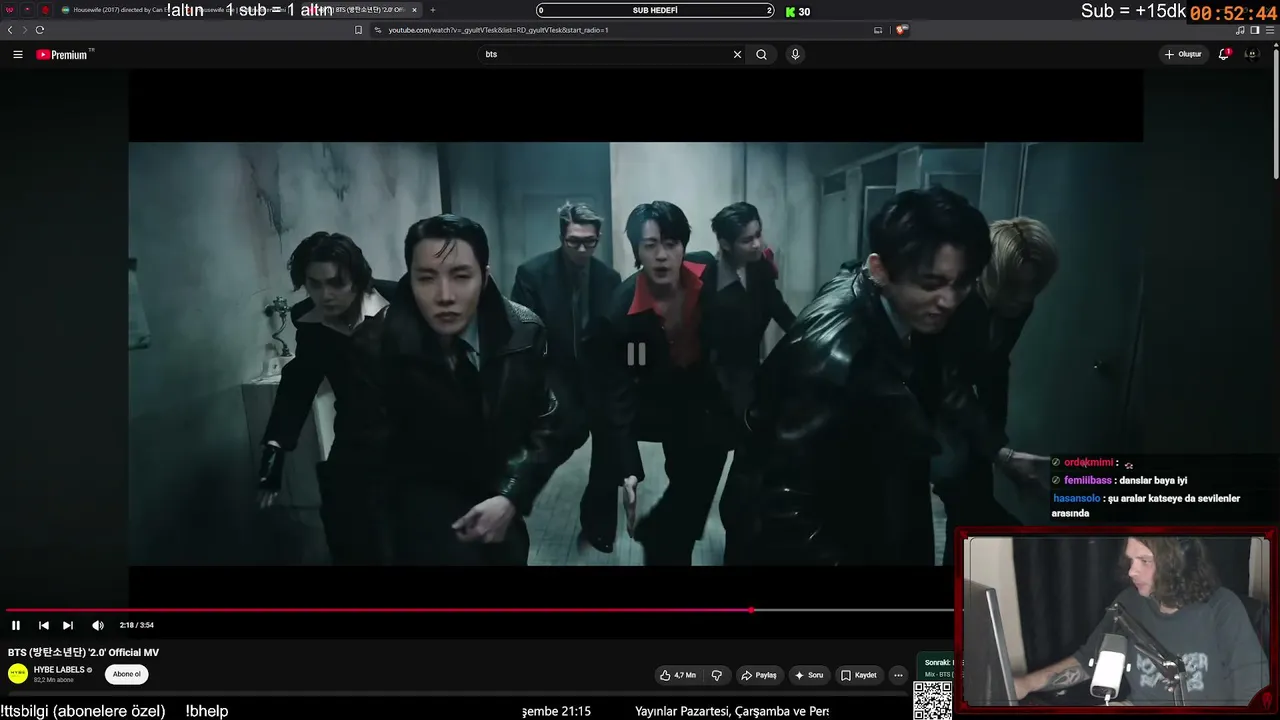Image resolution: width=1280 pixels, height=720 pixels.
Task: Share the video with Paylaş
Action: click(x=758, y=675)
